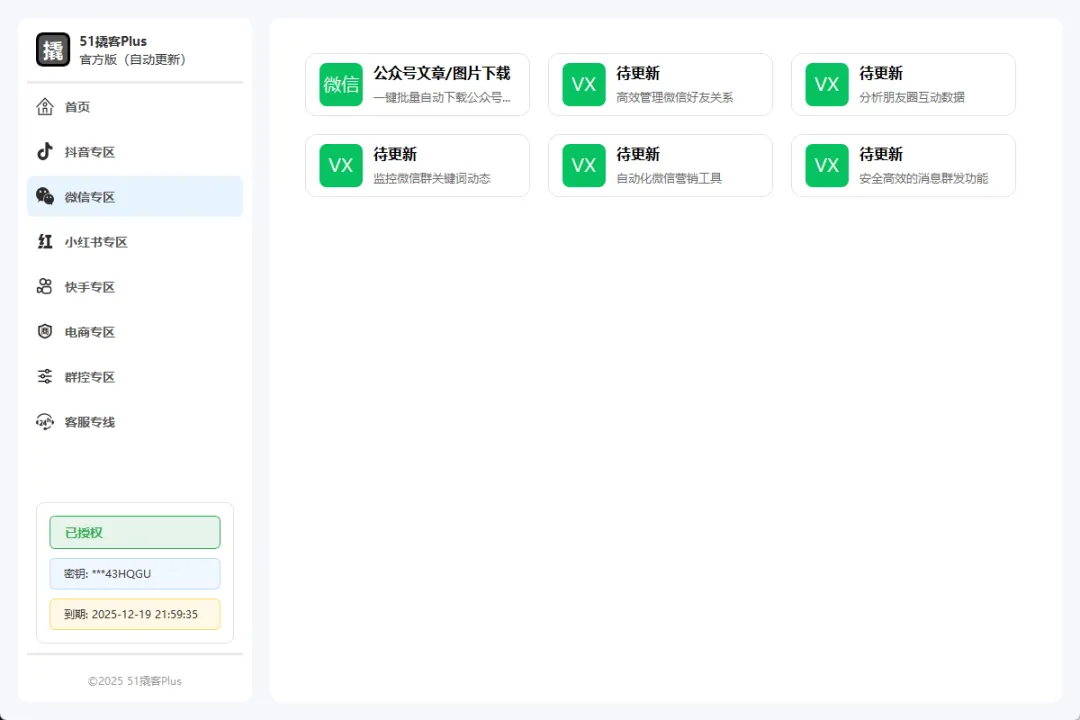
Task: Click VX icon on 监控微信群关键词动态 card
Action: coord(341,165)
